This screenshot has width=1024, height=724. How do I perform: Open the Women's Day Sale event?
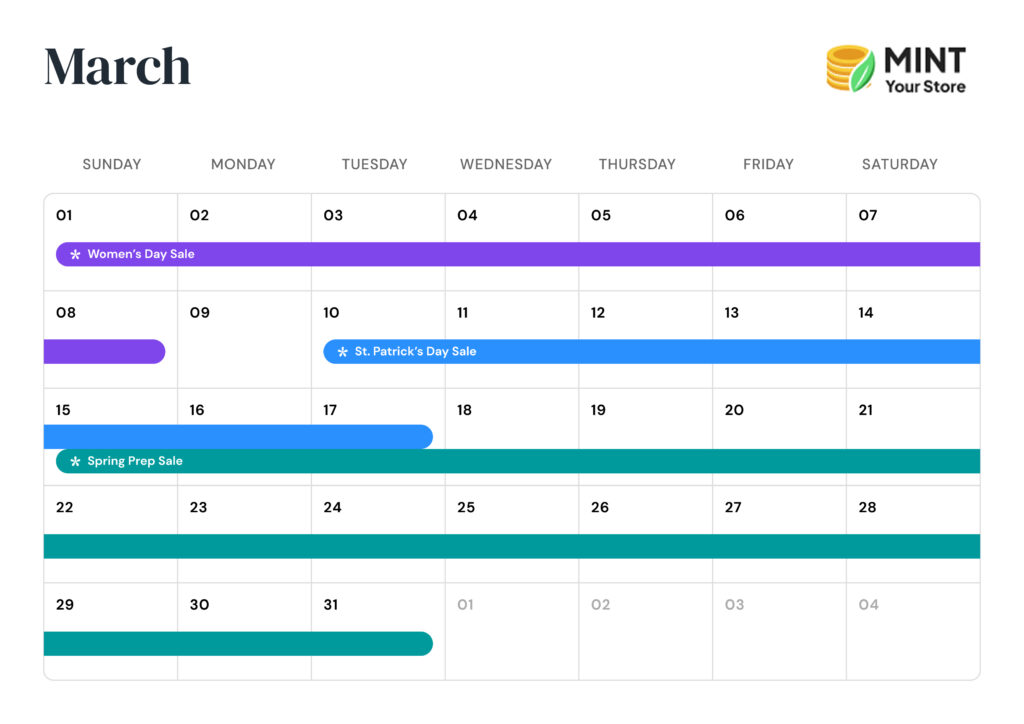click(141, 254)
